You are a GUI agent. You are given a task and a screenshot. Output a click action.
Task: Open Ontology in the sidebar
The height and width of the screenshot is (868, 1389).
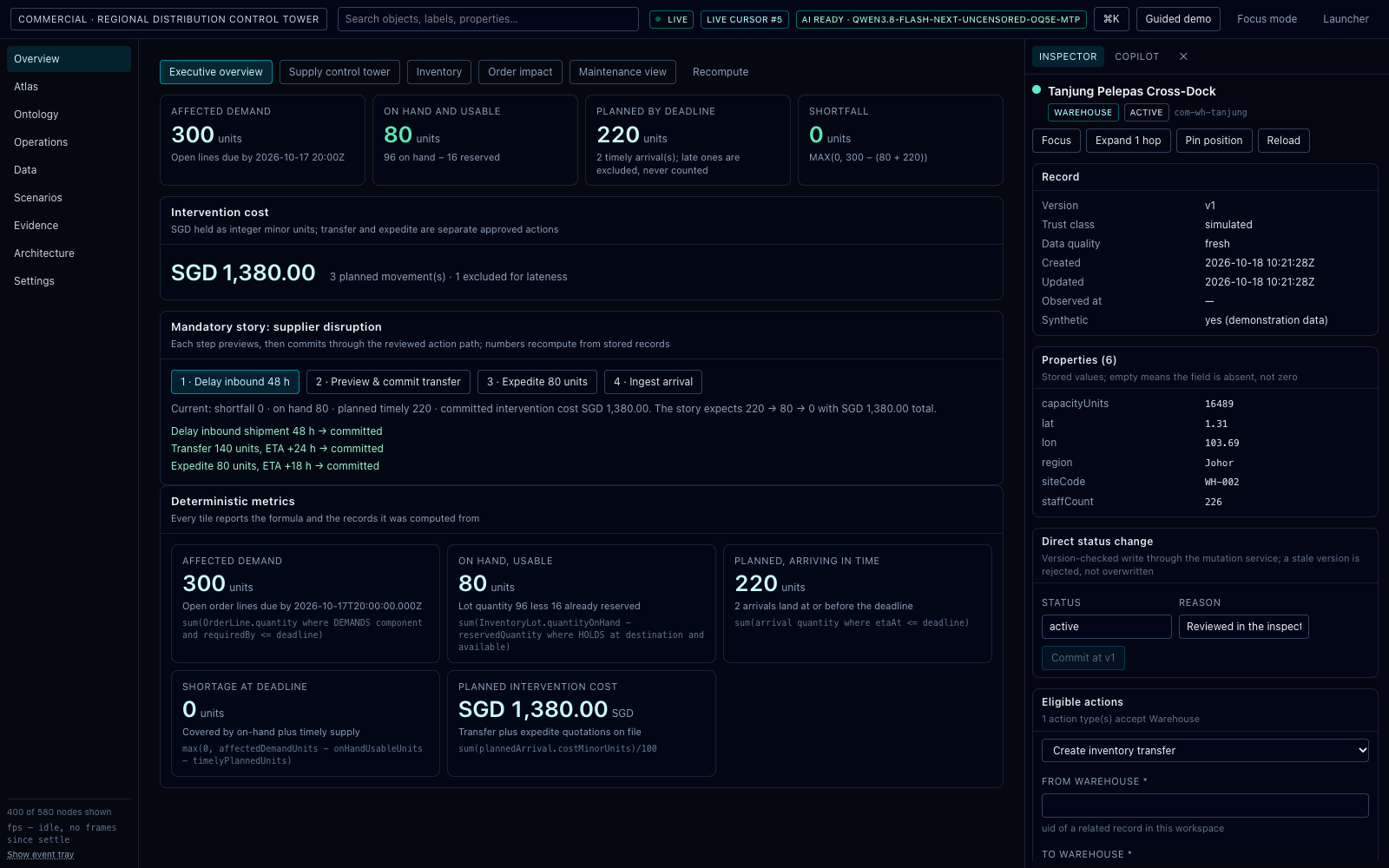coord(36,115)
